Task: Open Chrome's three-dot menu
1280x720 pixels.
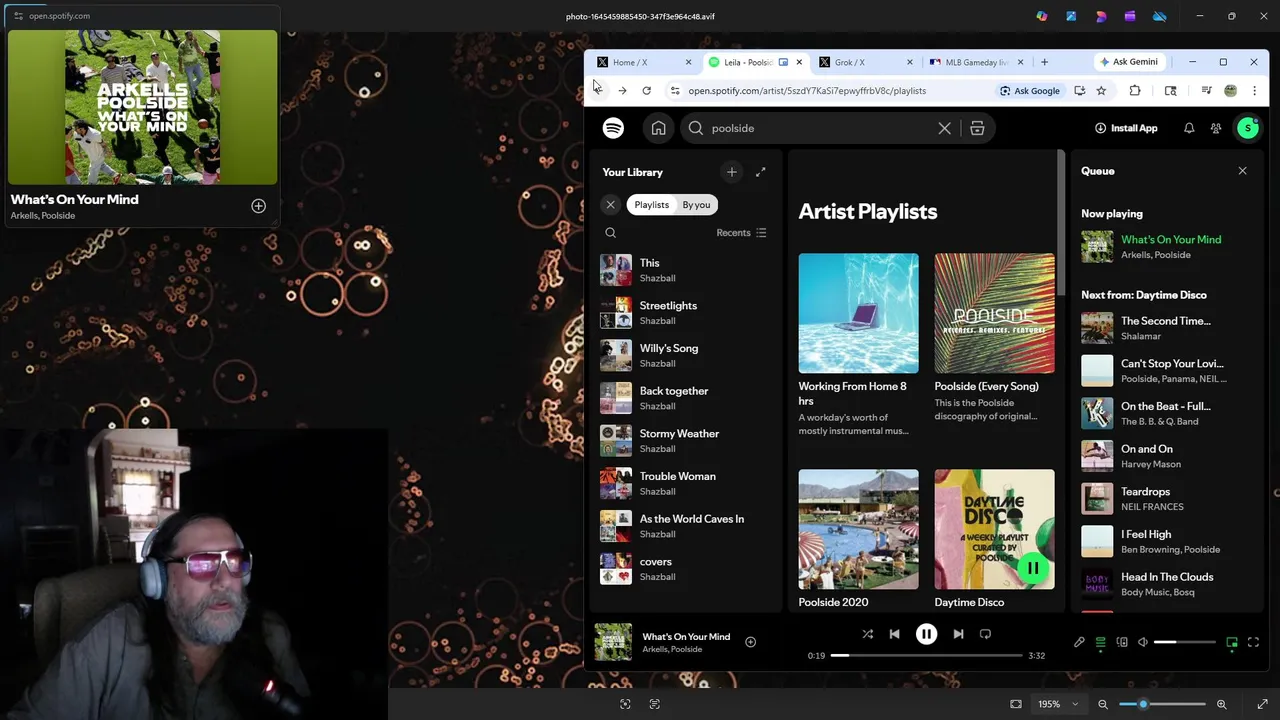Action: click(1254, 91)
